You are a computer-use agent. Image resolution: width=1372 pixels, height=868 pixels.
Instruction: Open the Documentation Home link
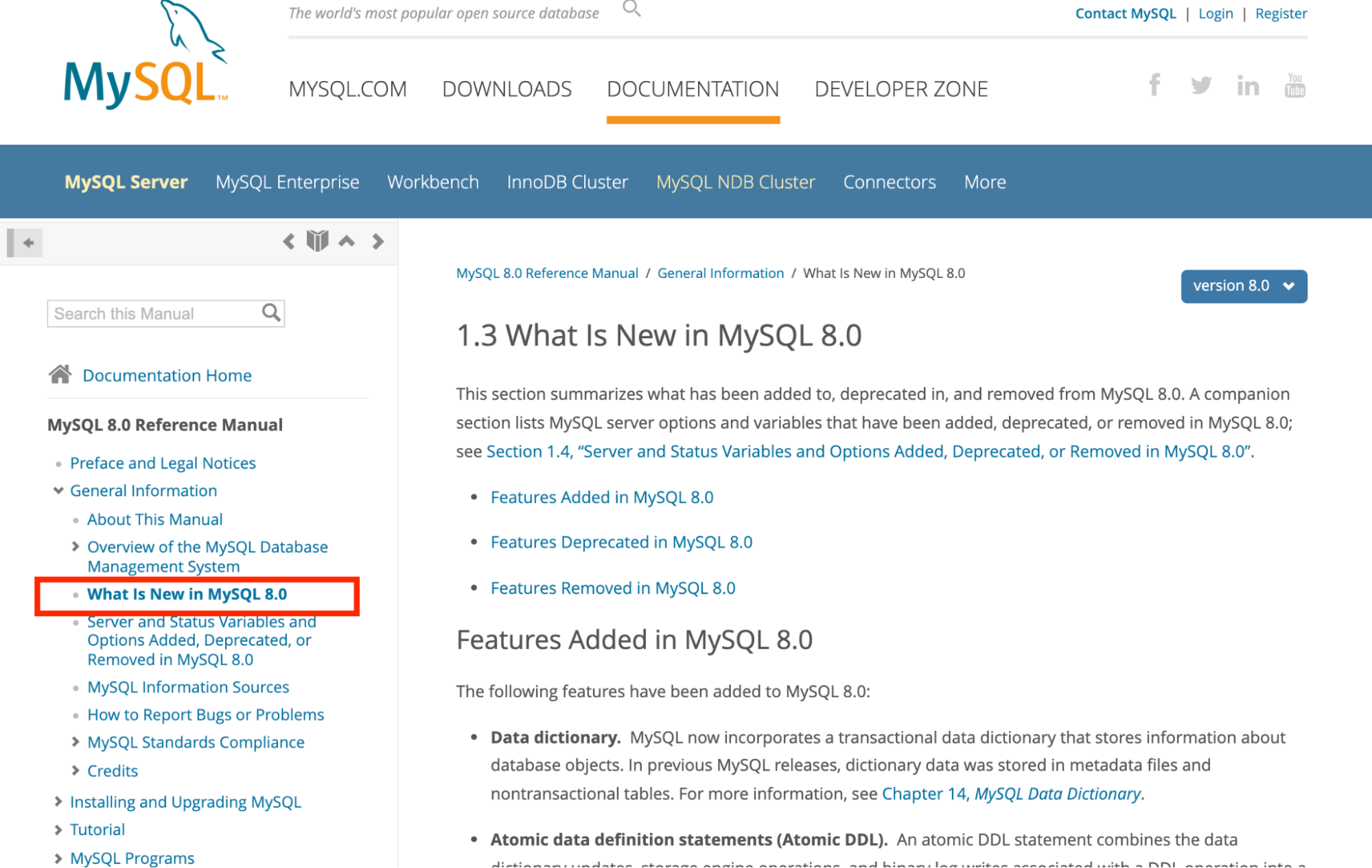pyautogui.click(x=167, y=375)
